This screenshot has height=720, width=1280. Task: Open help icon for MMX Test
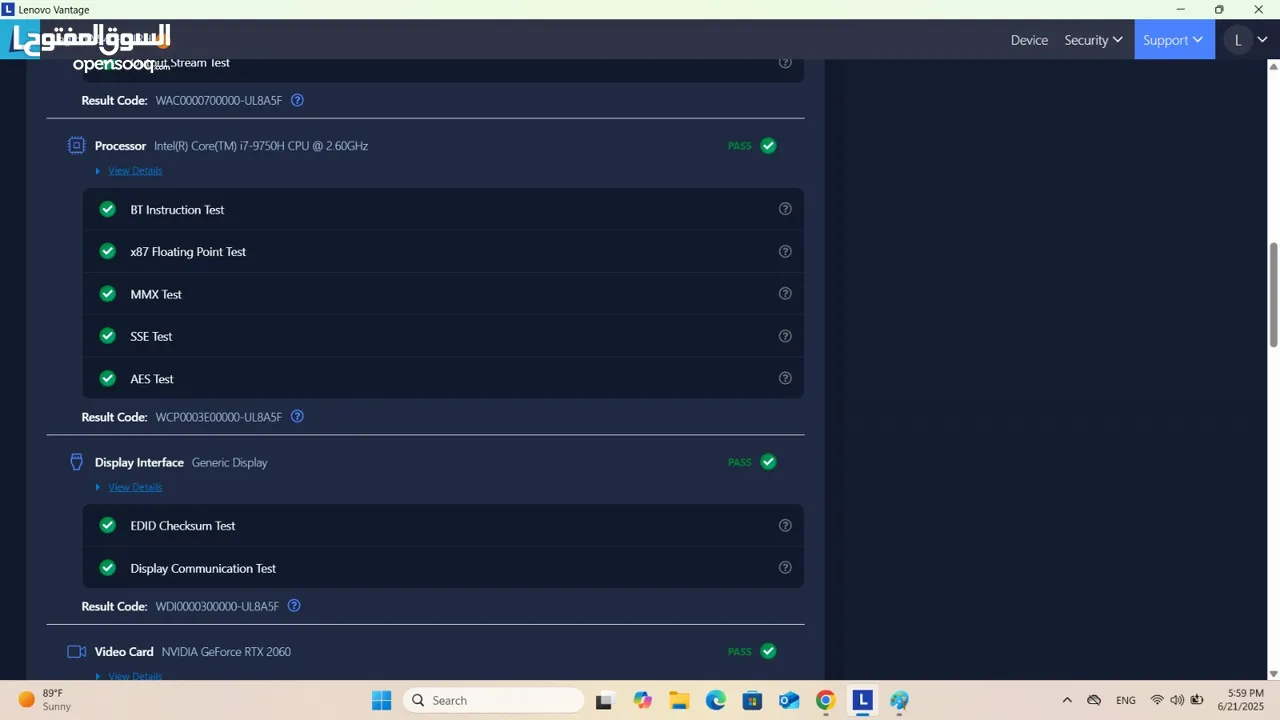[x=785, y=294]
